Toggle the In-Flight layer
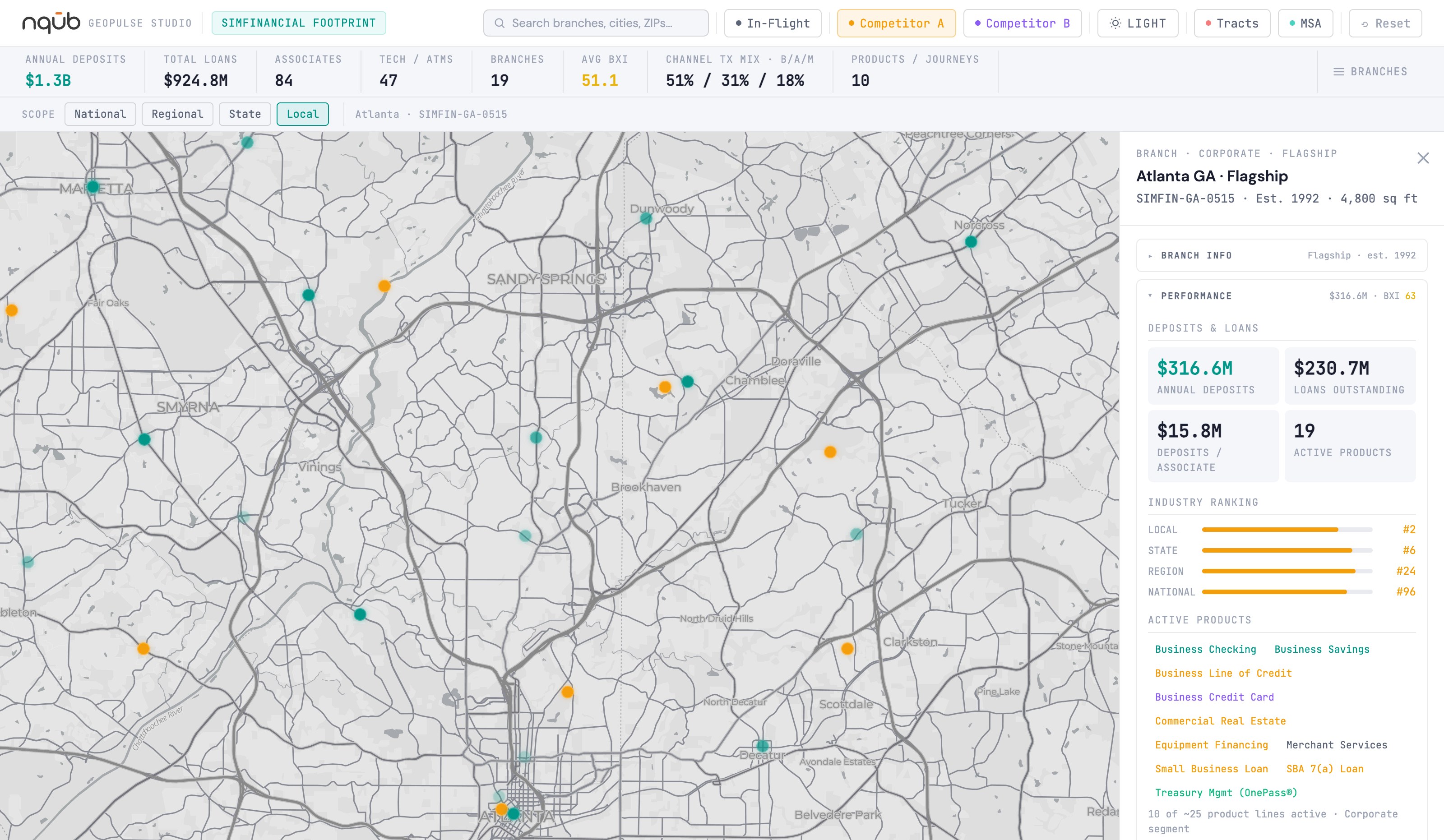 click(773, 23)
